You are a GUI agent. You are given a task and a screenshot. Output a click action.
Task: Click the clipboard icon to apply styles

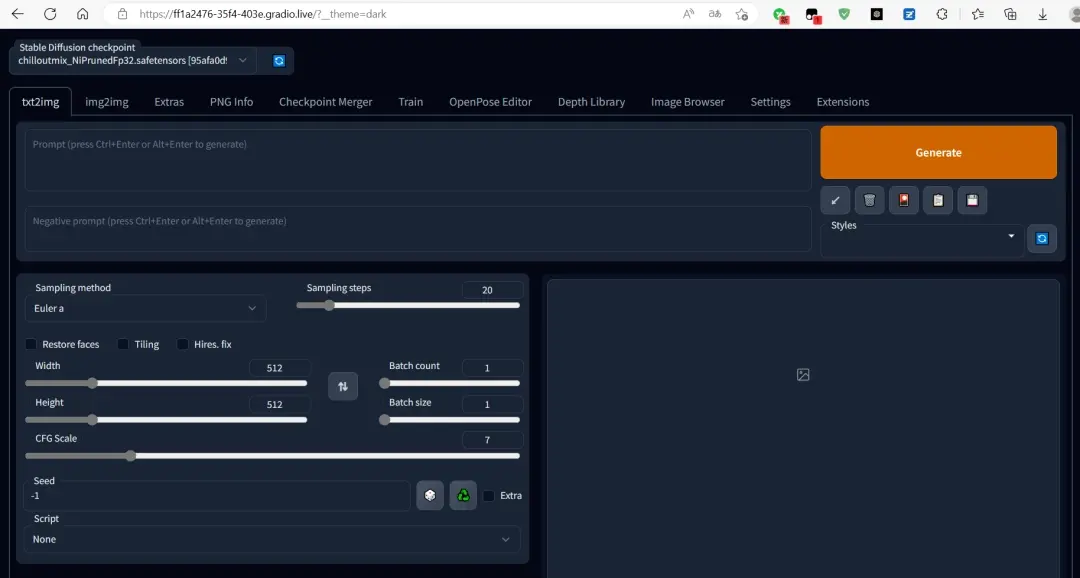pyautogui.click(x=938, y=200)
